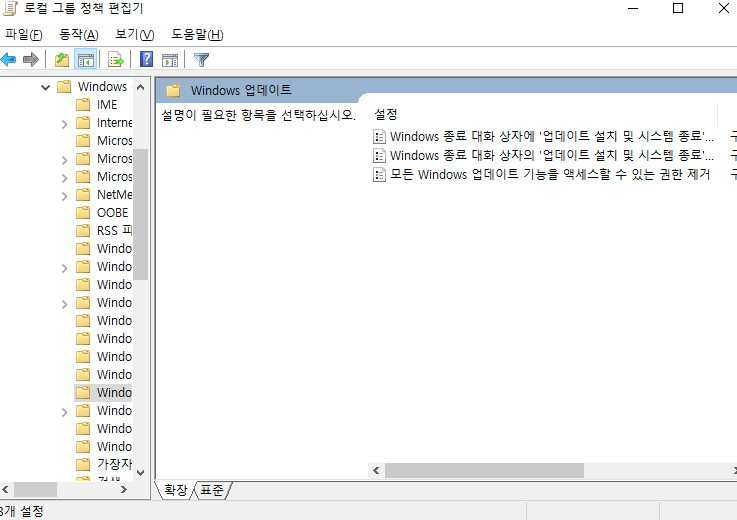Click the highlighted Windo folder icon

tap(83, 392)
